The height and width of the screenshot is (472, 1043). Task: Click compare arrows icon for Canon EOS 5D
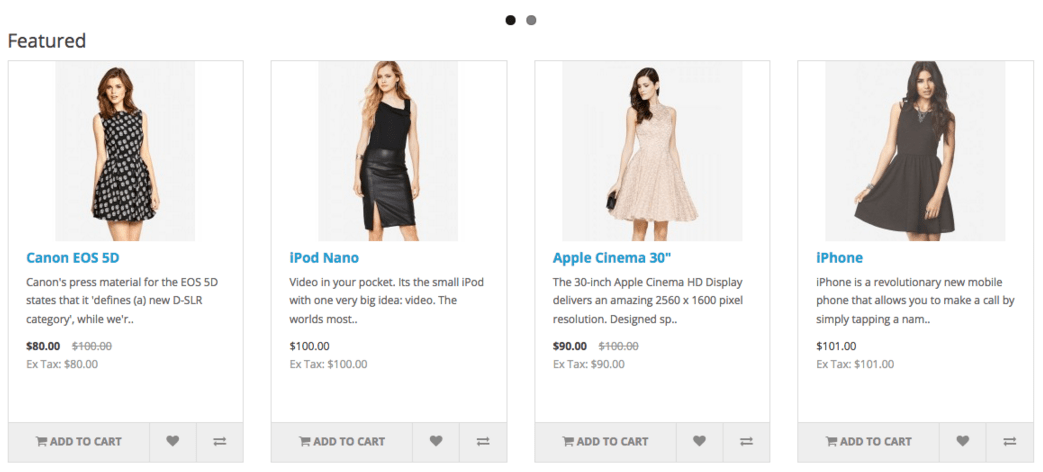[x=220, y=441]
